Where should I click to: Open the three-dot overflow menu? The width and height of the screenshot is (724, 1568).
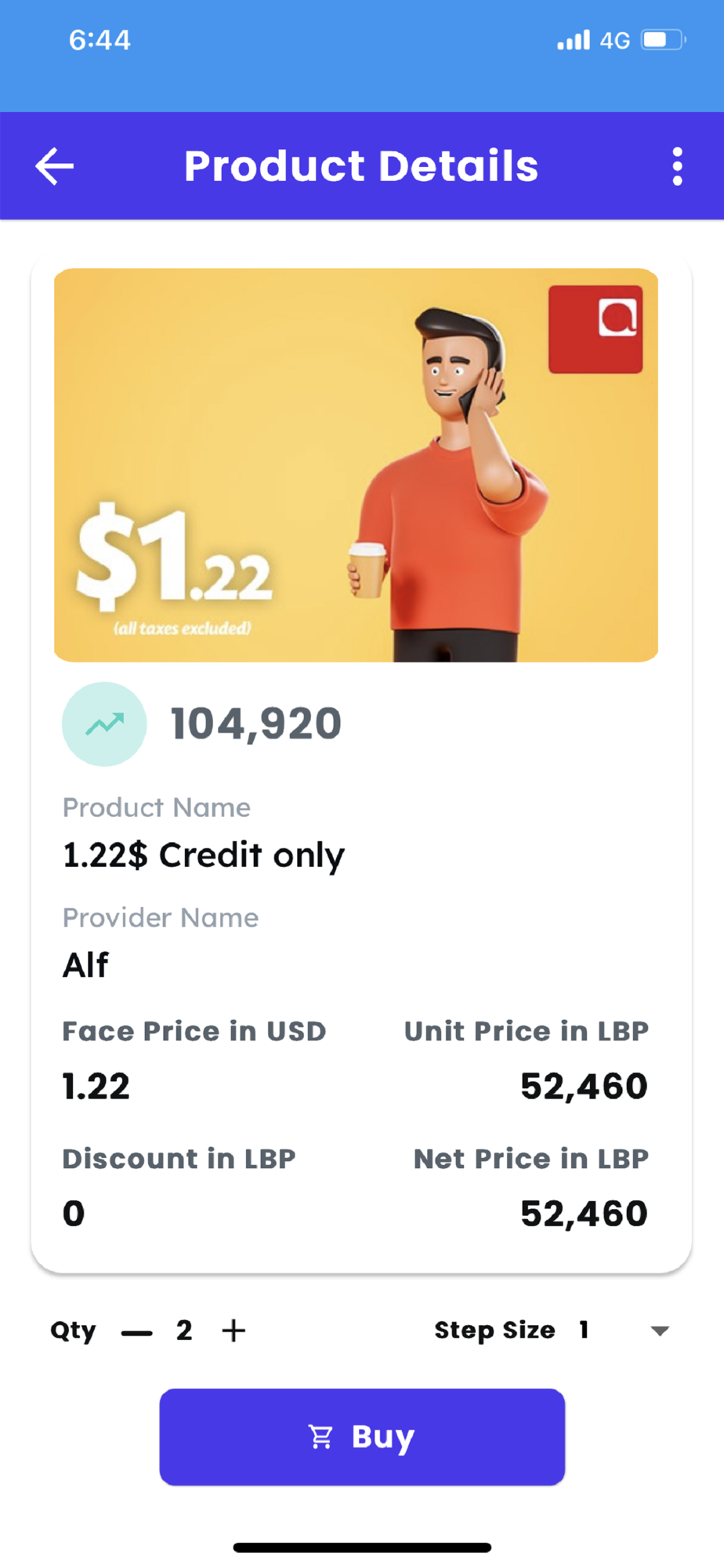point(677,166)
